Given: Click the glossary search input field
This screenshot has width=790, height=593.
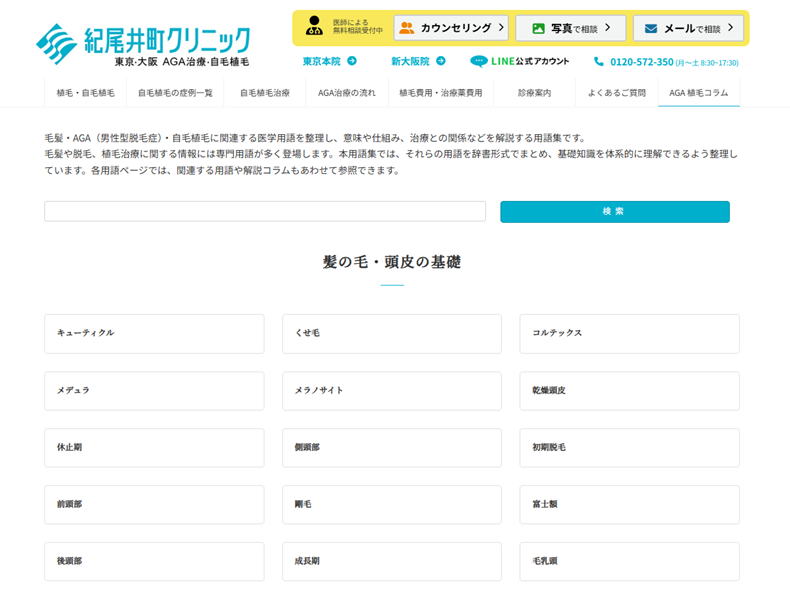Looking at the screenshot, I should [265, 212].
